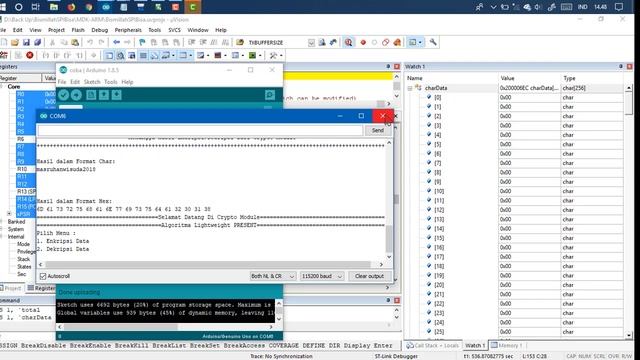
Task: Open the Debug menu in uVision
Action: point(100,30)
